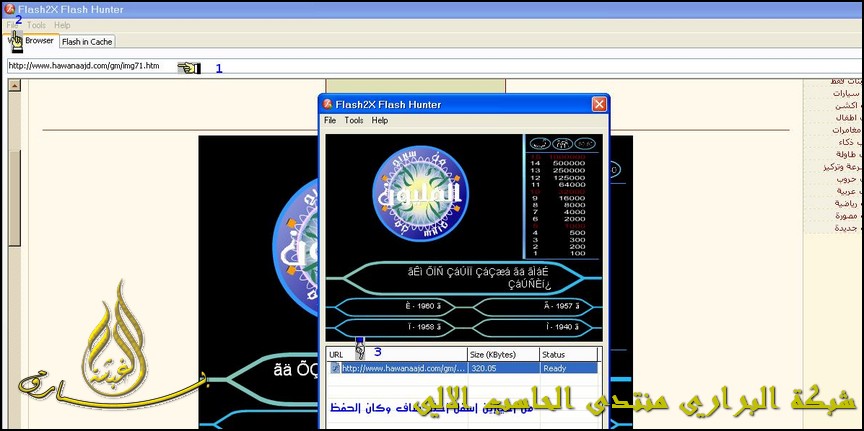Click the Status column header
Viewport: 864px width, 431px height.
click(x=568, y=354)
